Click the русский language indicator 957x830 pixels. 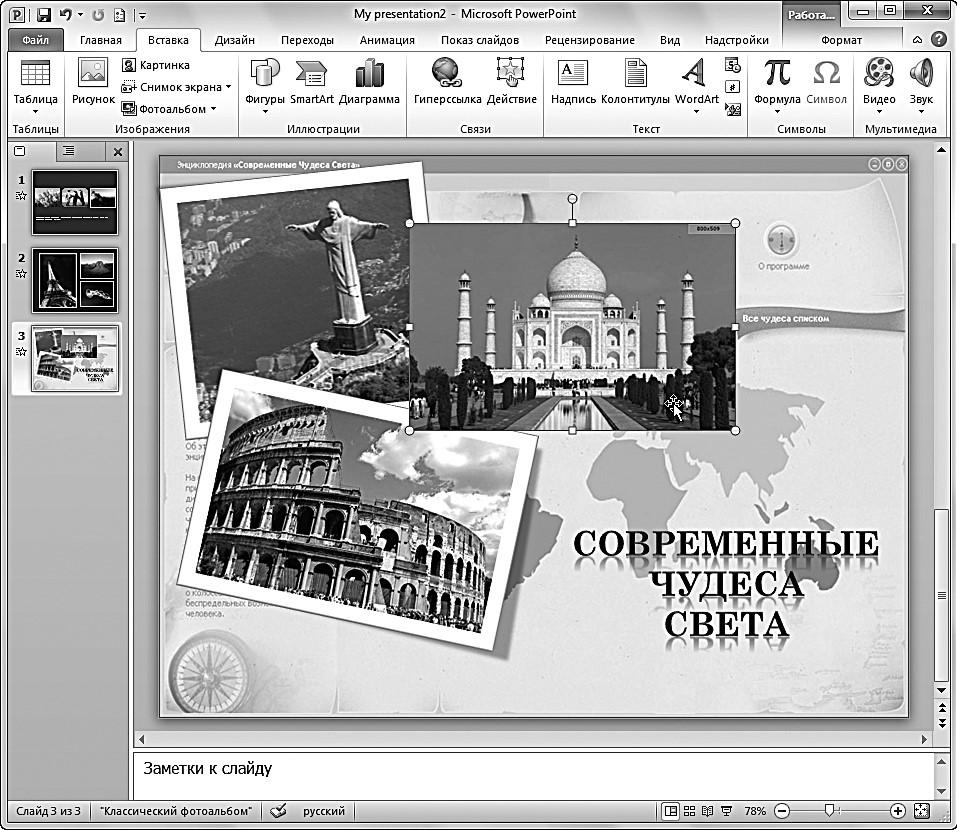pyautogui.click(x=323, y=811)
